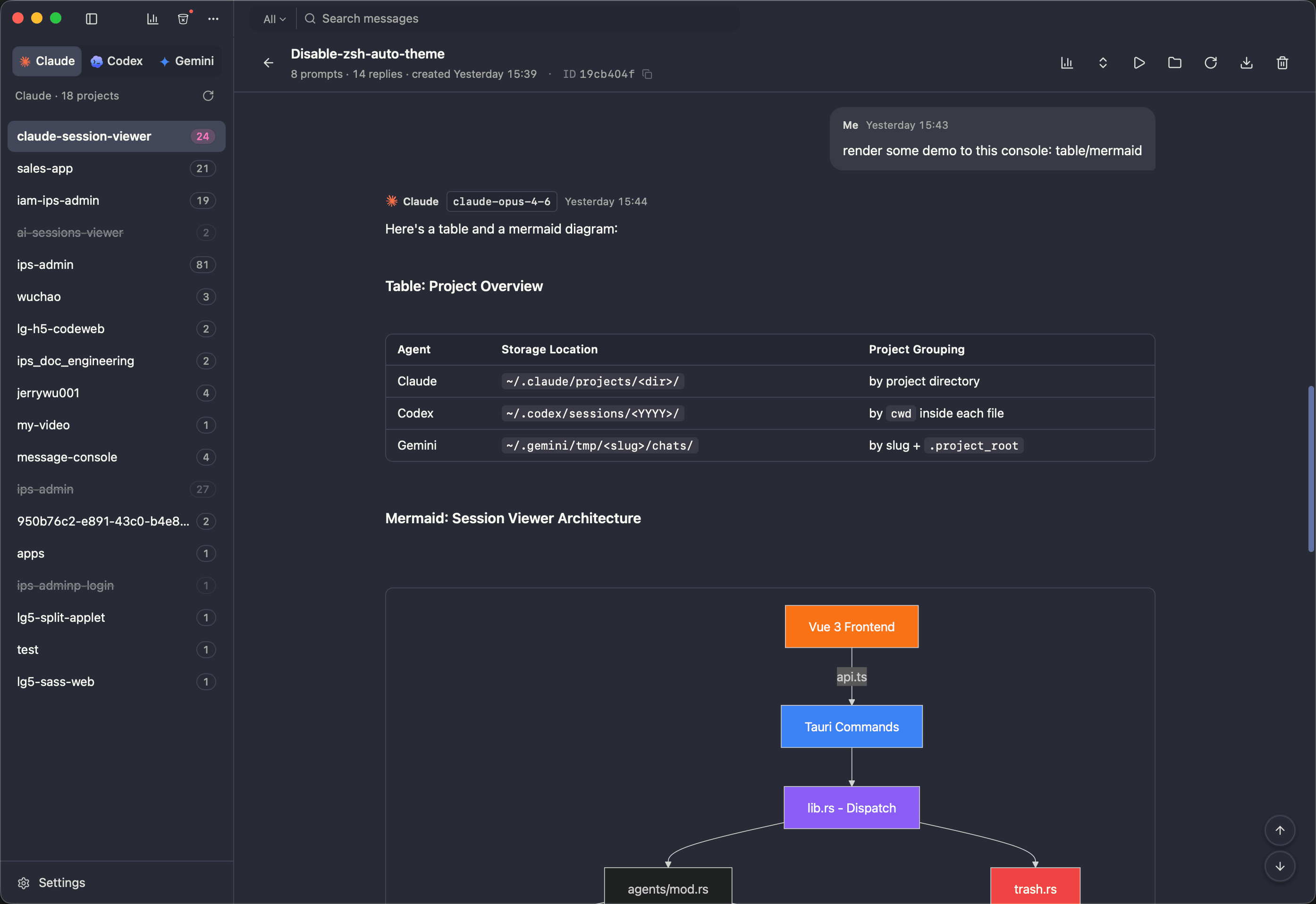Viewport: 1316px width, 904px height.
Task: Click the Vue 3 Frontend diagram node
Action: [852, 627]
